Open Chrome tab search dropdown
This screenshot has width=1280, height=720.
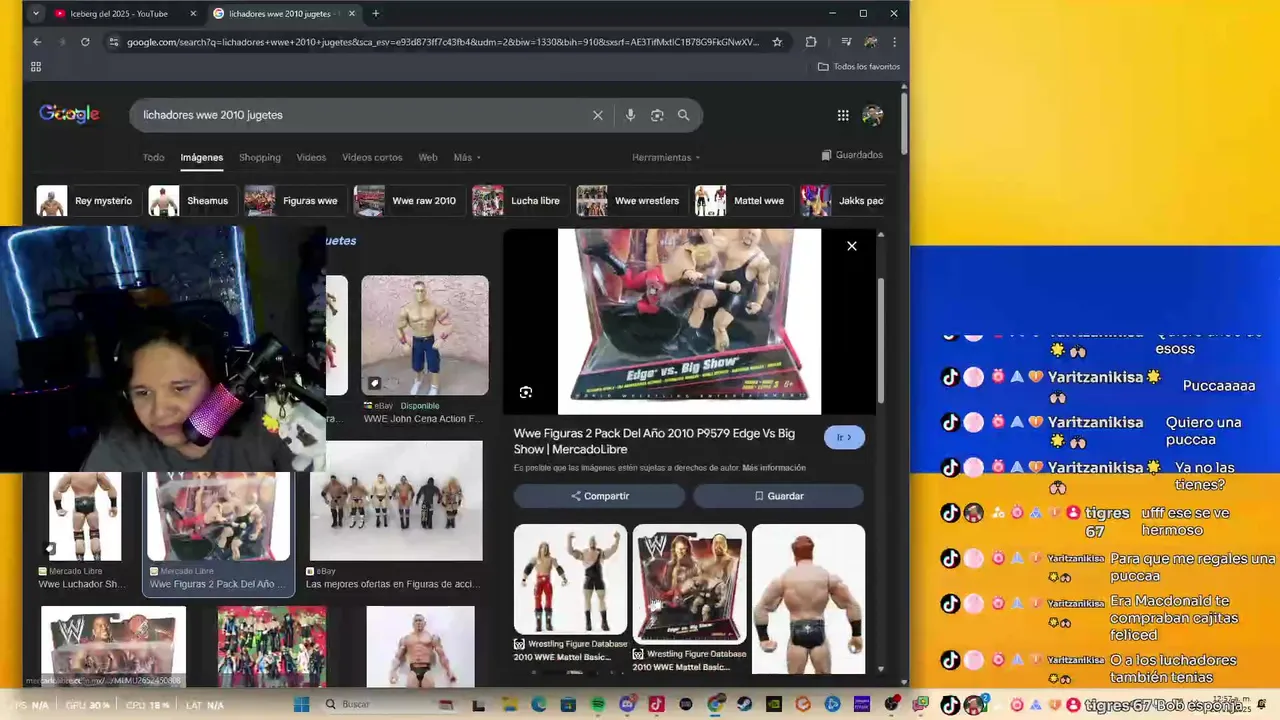pyautogui.click(x=36, y=14)
